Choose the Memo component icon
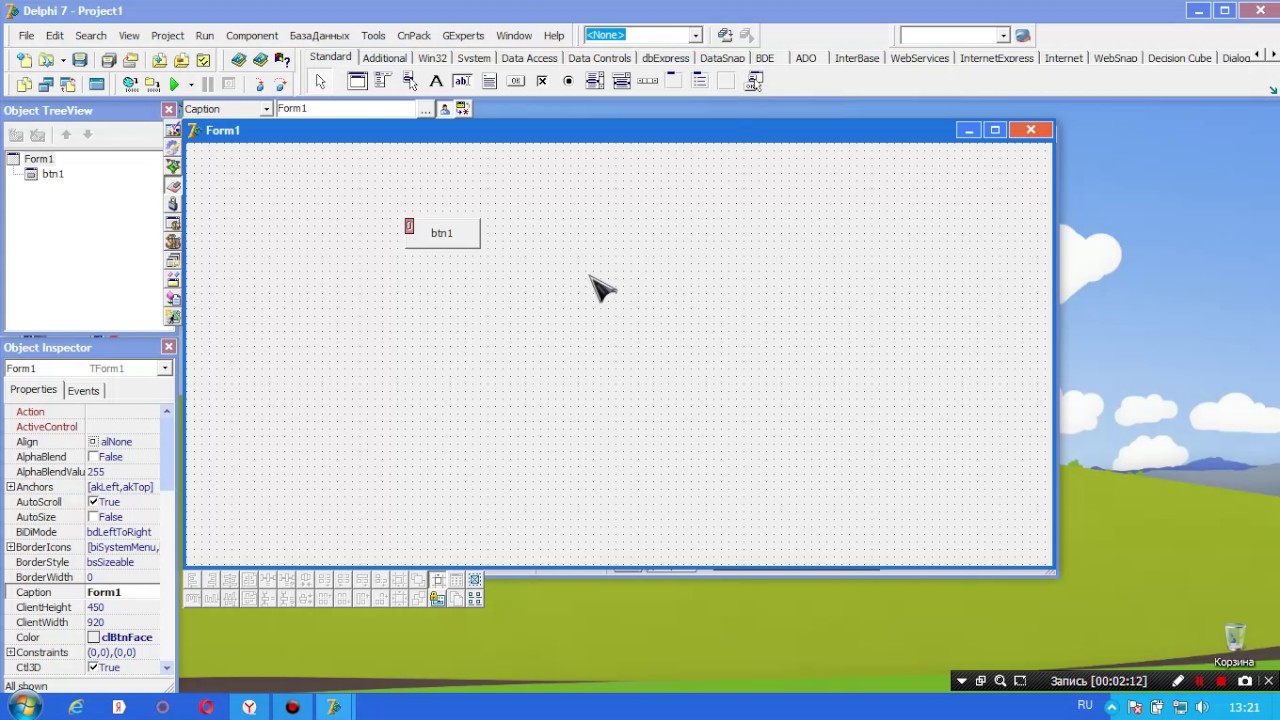Viewport: 1280px width, 720px height. tap(489, 82)
